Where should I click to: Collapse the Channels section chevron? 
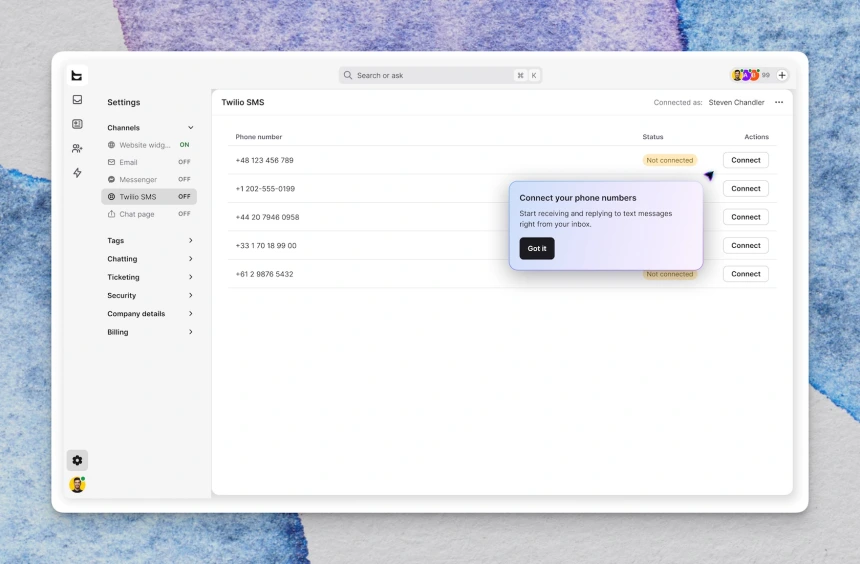click(x=191, y=128)
